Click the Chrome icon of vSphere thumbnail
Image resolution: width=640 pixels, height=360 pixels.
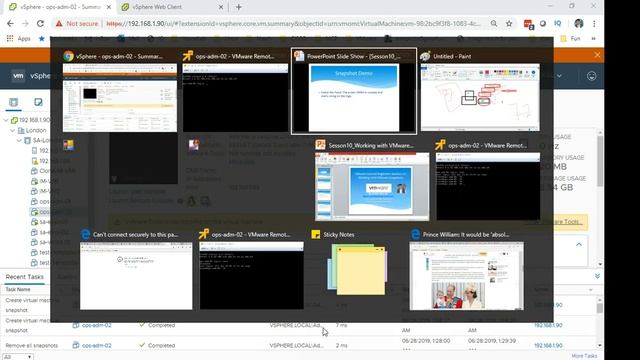point(68,56)
